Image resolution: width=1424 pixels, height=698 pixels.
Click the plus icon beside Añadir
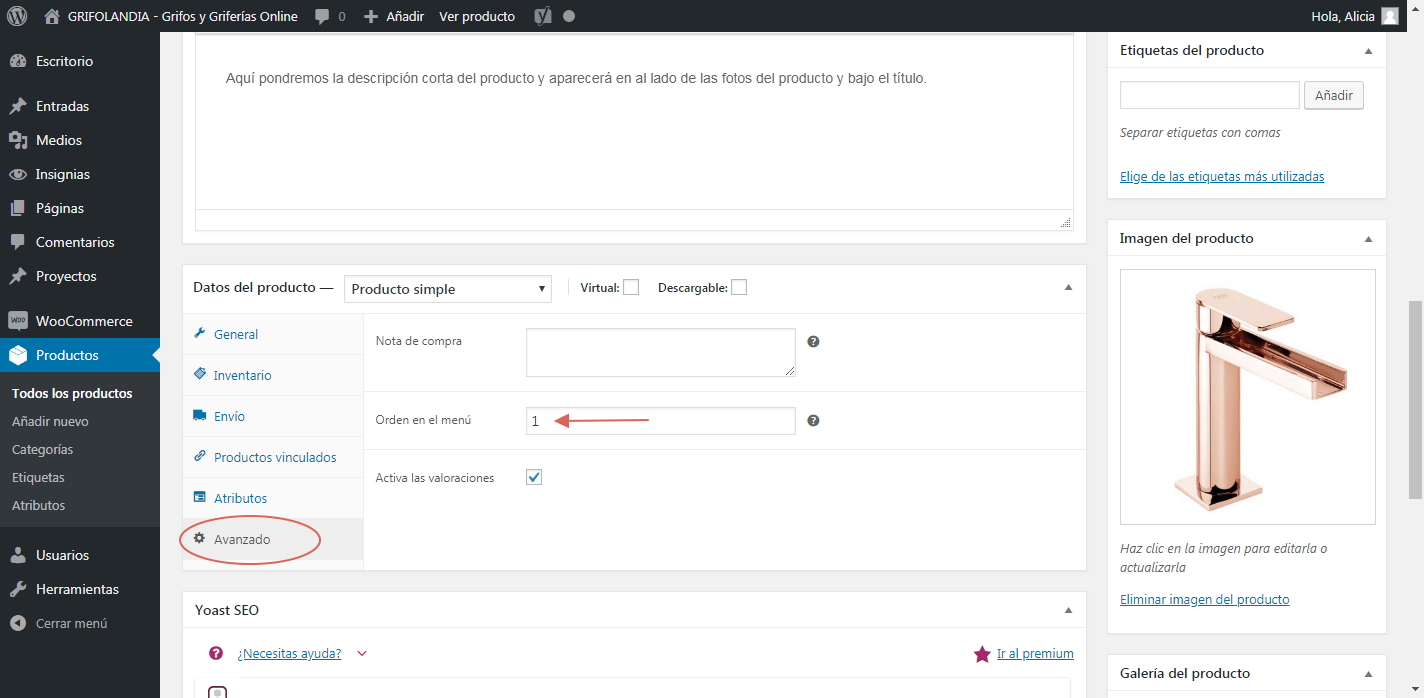click(x=371, y=17)
